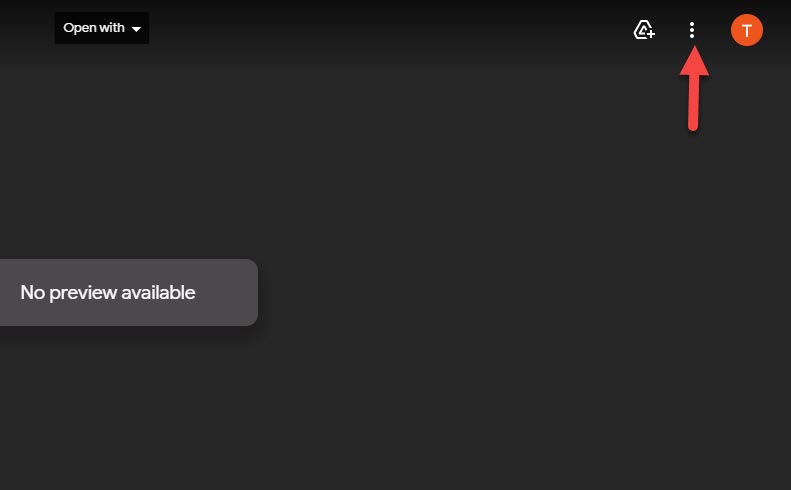Open settings menu indicated by red arrow
This screenshot has width=791, height=490.
click(x=692, y=30)
